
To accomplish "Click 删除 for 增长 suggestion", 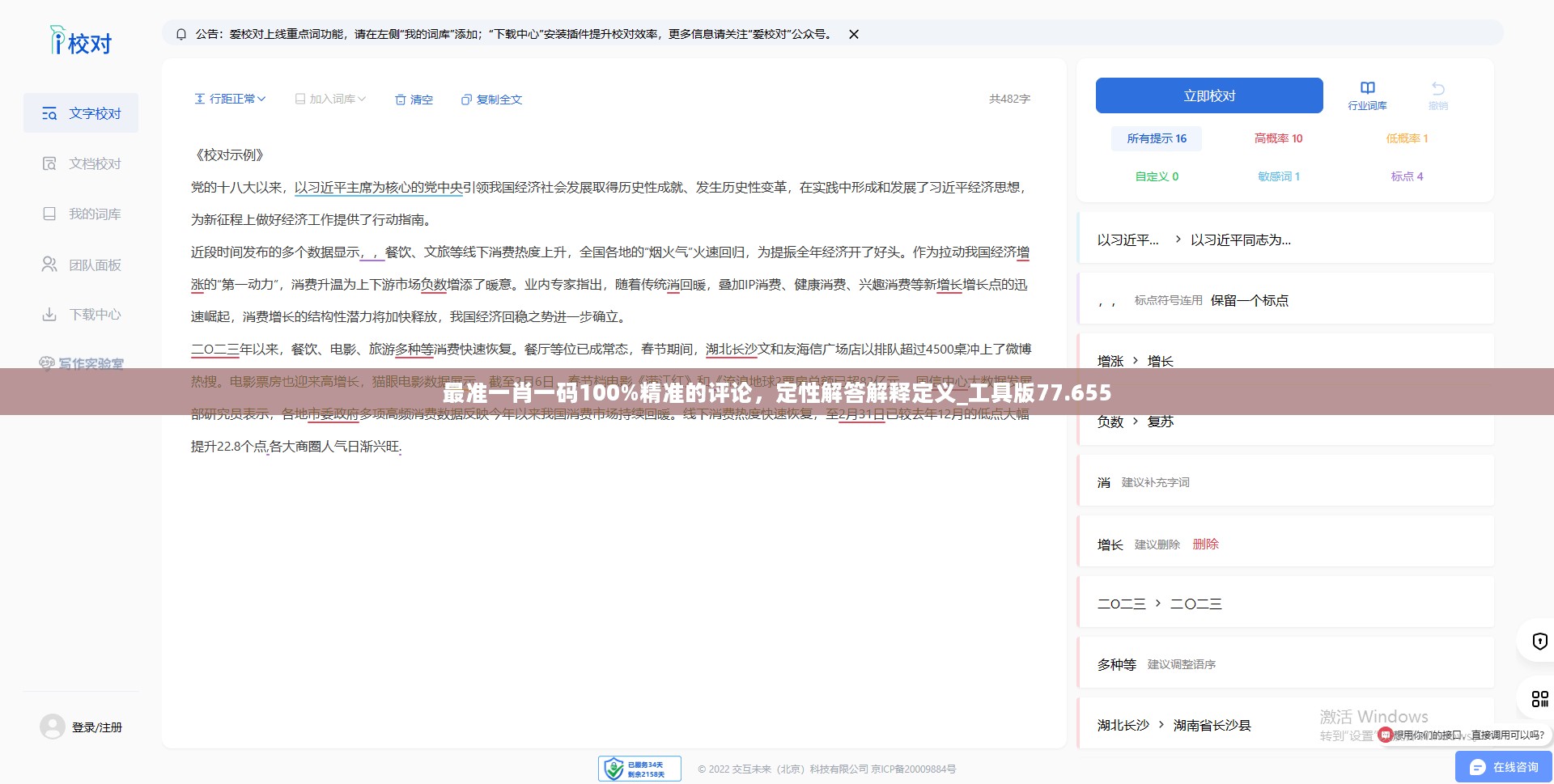I will pyautogui.click(x=1205, y=544).
